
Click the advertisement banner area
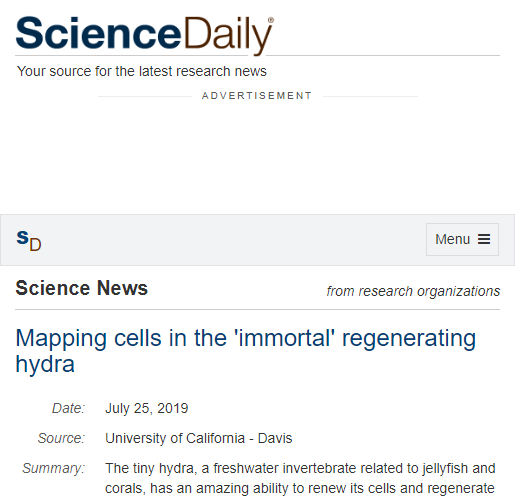pyautogui.click(x=257, y=155)
